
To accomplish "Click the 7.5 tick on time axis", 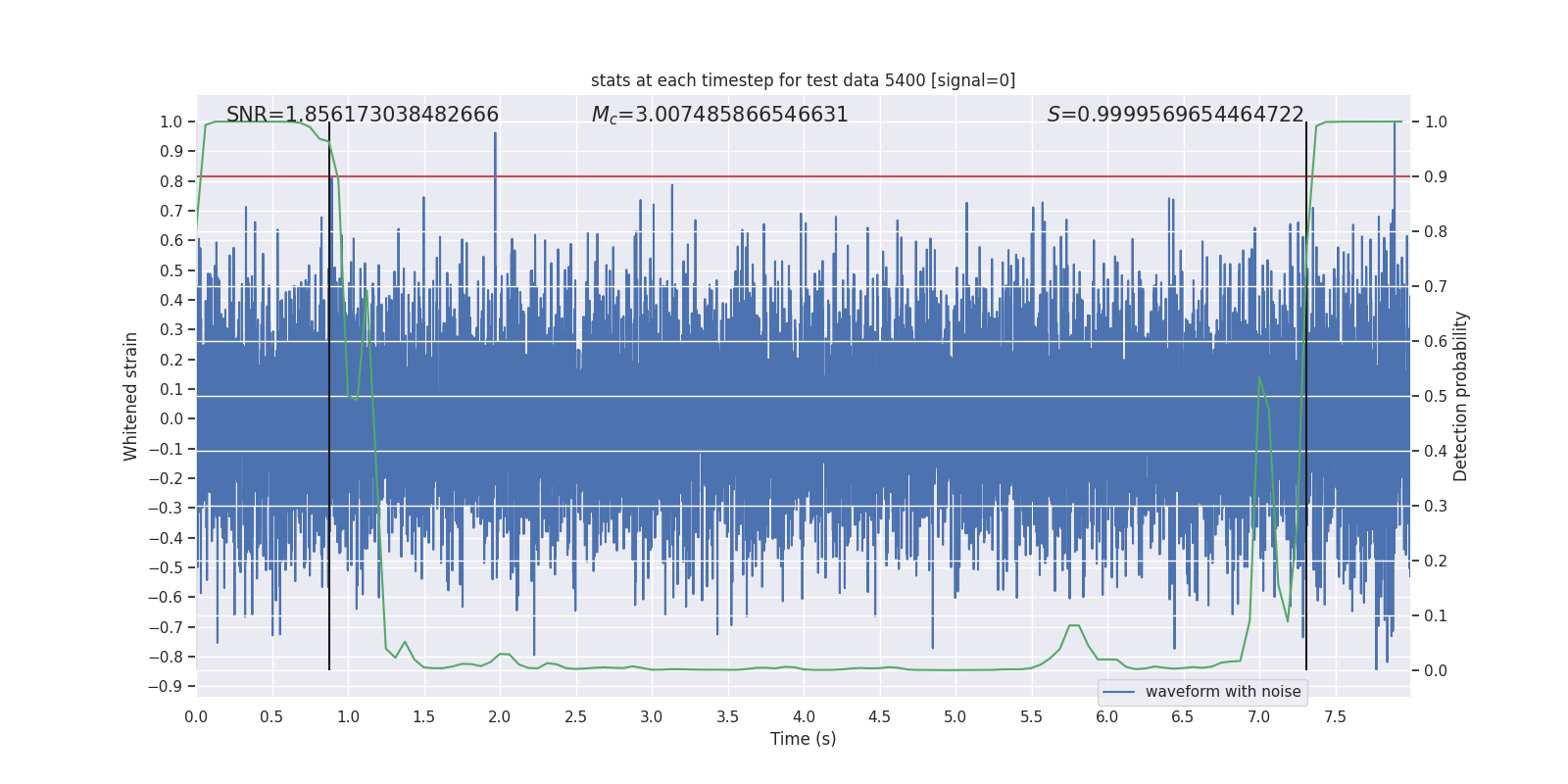I will point(1335,716).
